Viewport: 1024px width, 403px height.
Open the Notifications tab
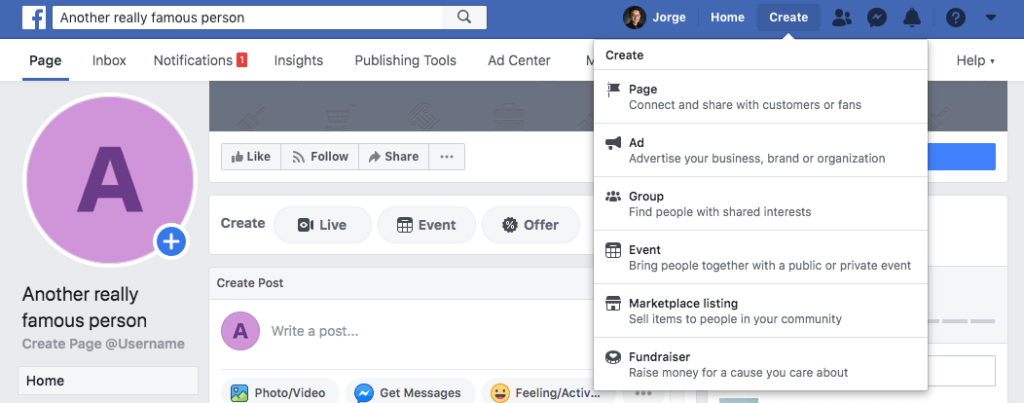193,61
